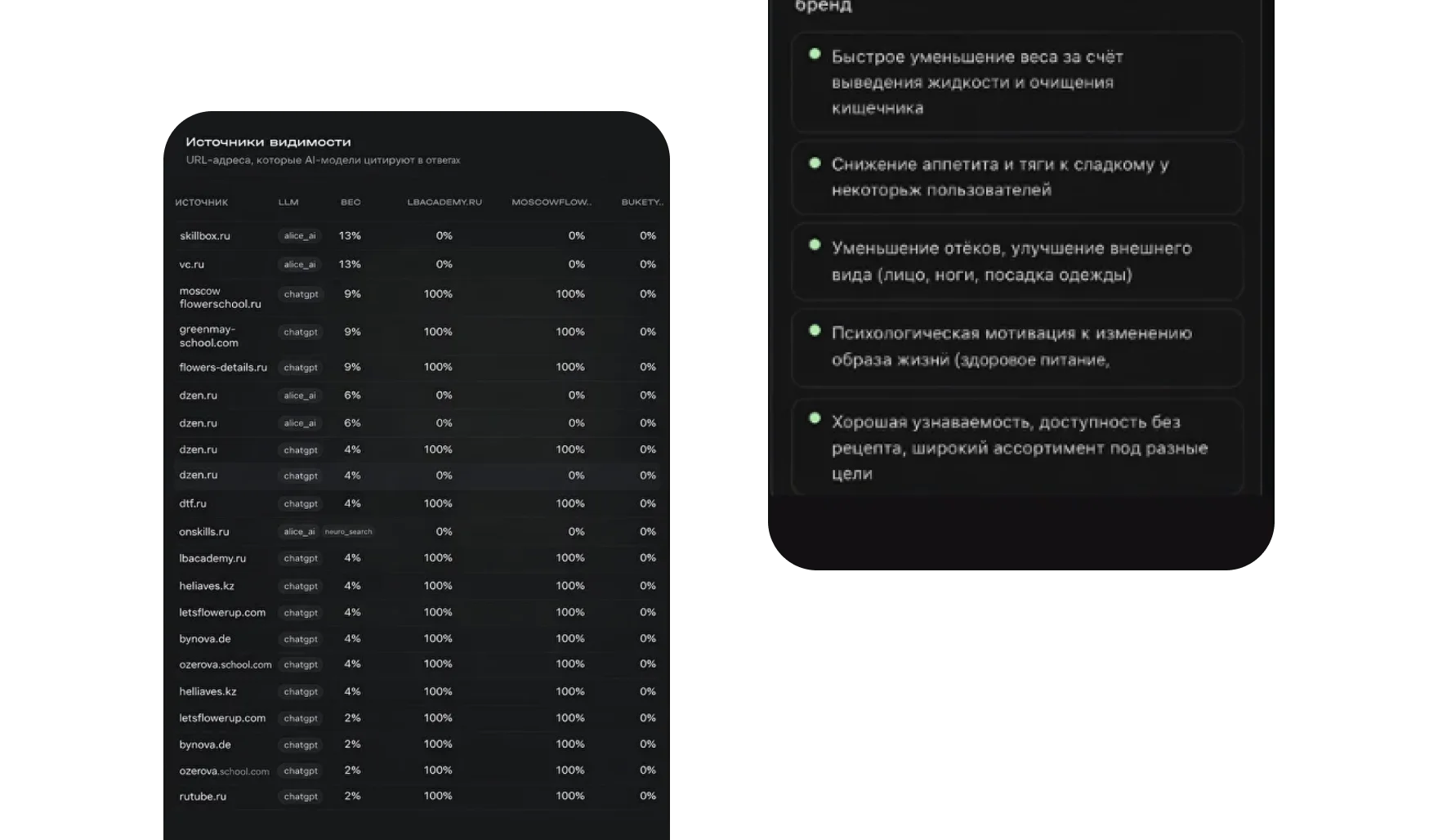Click the Психологическая мотивация card
The height and width of the screenshot is (840, 1438).
tap(1018, 346)
